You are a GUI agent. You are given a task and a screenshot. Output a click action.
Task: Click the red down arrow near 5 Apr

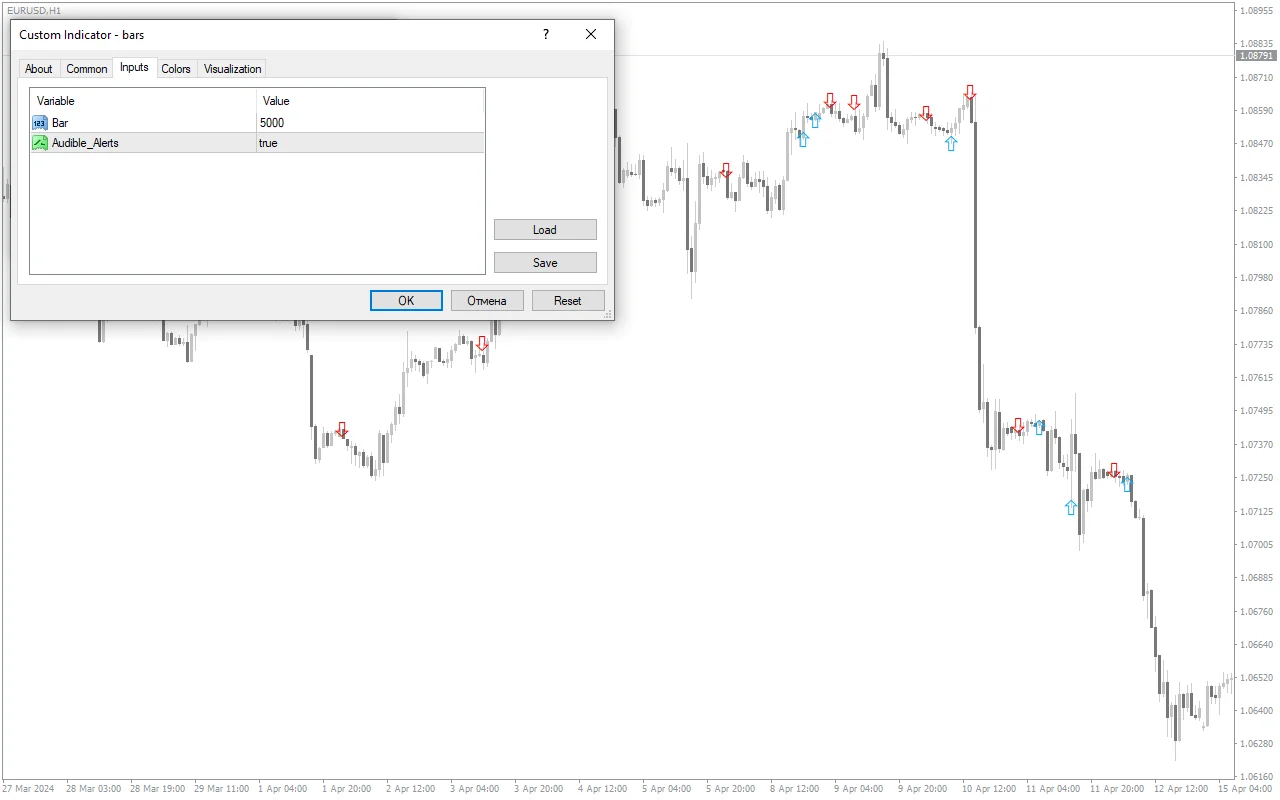[x=727, y=171]
